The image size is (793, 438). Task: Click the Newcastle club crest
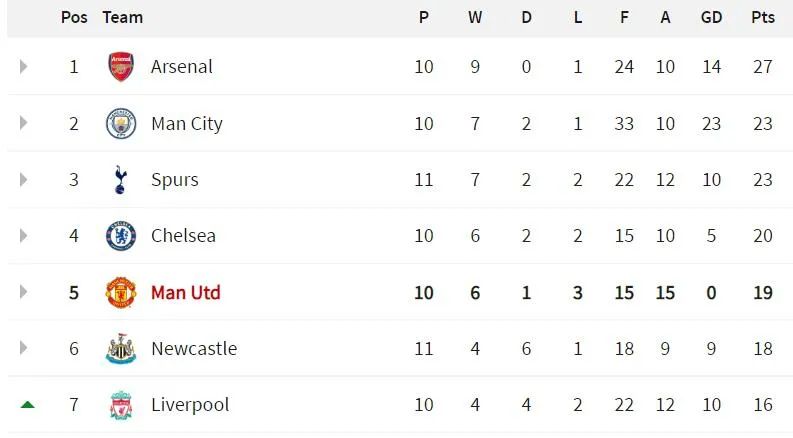coord(121,348)
